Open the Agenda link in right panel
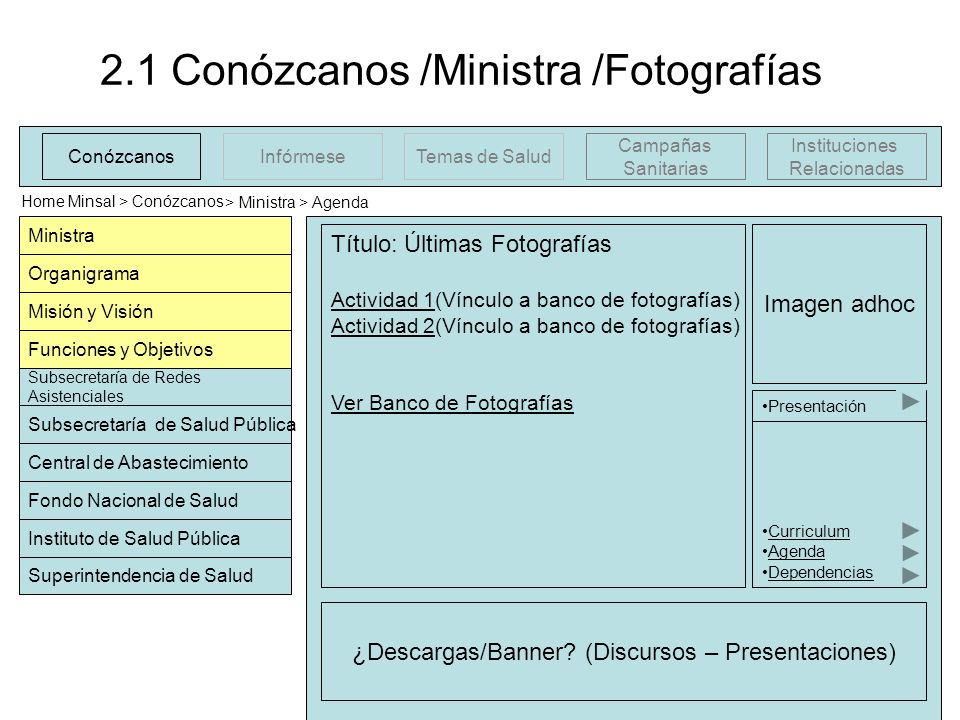This screenshot has height=720, width=960. tap(796, 552)
